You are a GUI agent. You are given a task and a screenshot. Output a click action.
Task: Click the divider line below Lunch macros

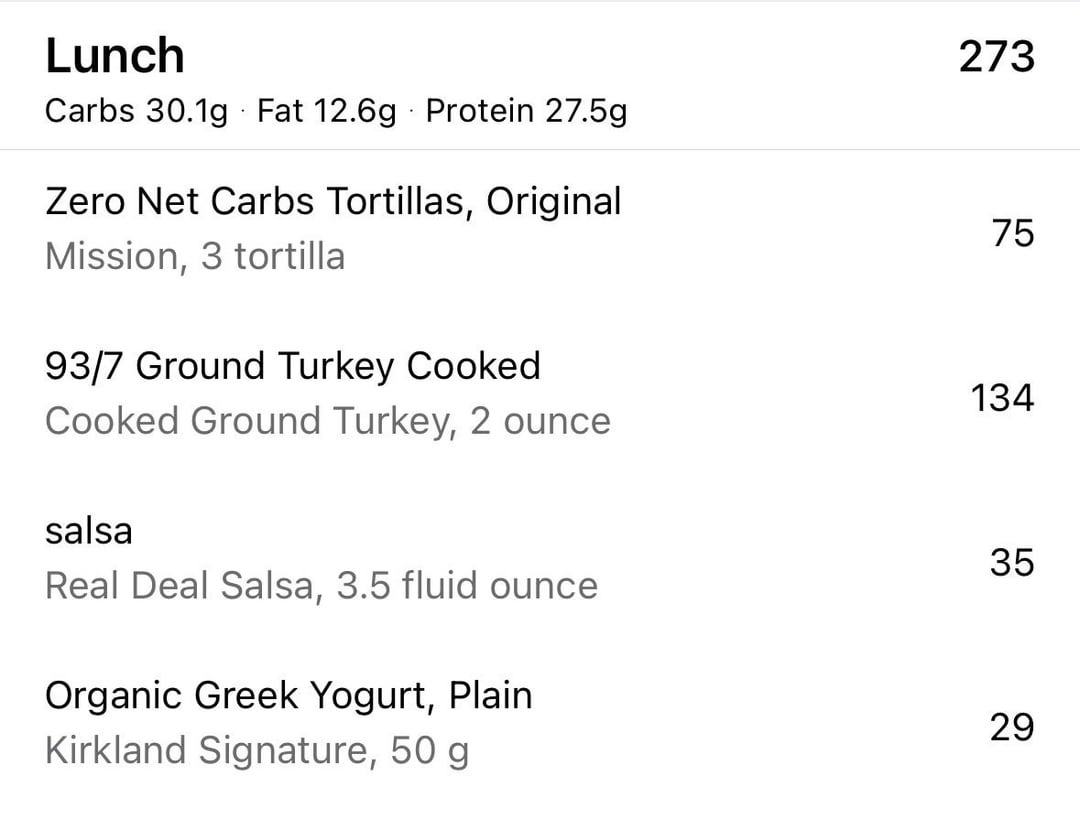540,149
